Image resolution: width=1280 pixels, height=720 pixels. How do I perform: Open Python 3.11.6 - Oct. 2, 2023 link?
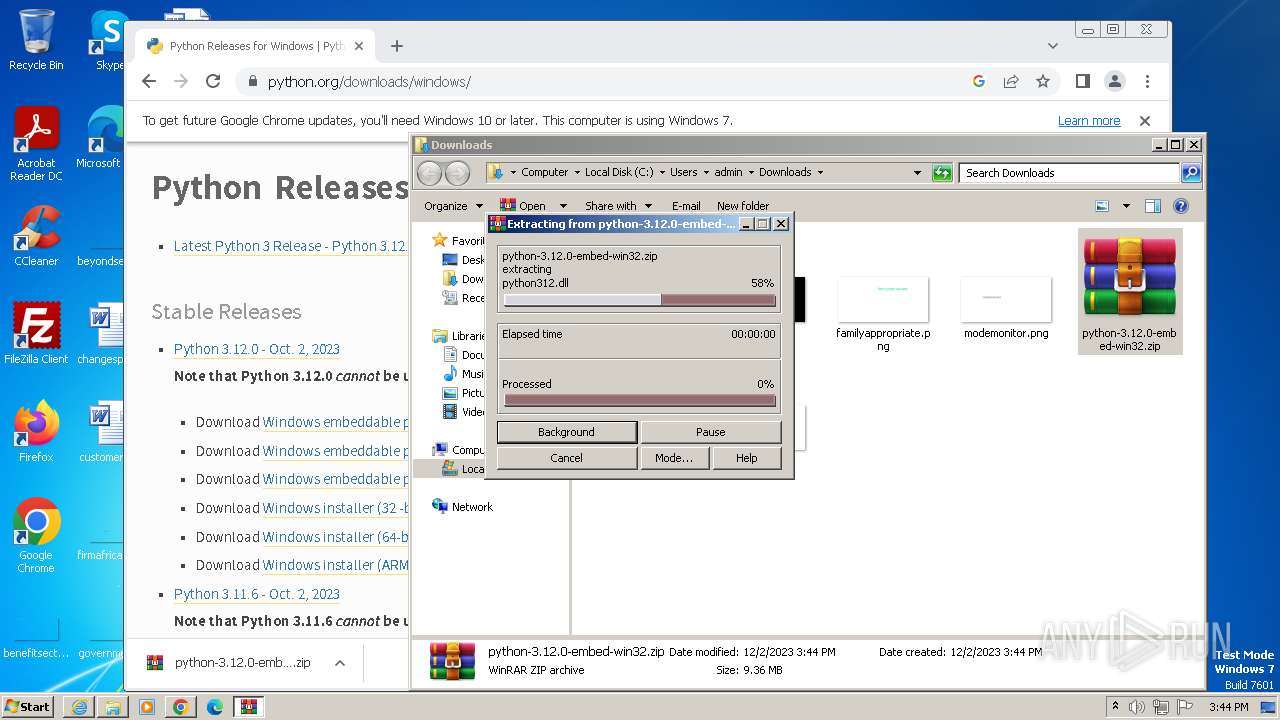257,594
